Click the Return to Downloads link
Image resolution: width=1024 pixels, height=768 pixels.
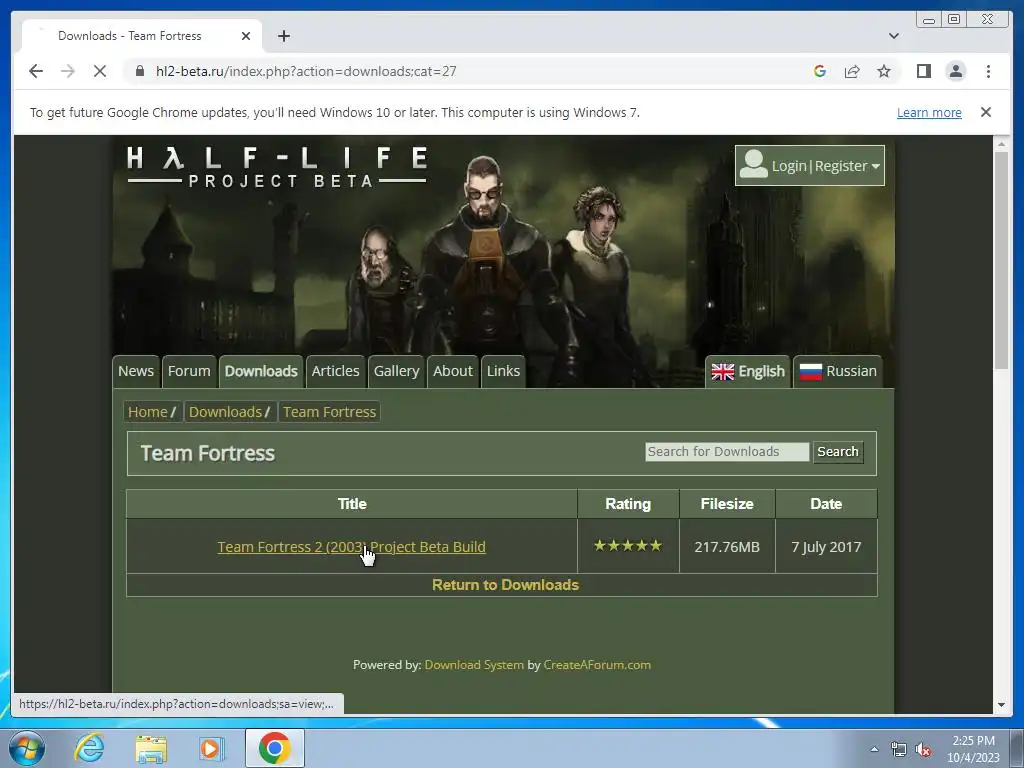pos(505,584)
